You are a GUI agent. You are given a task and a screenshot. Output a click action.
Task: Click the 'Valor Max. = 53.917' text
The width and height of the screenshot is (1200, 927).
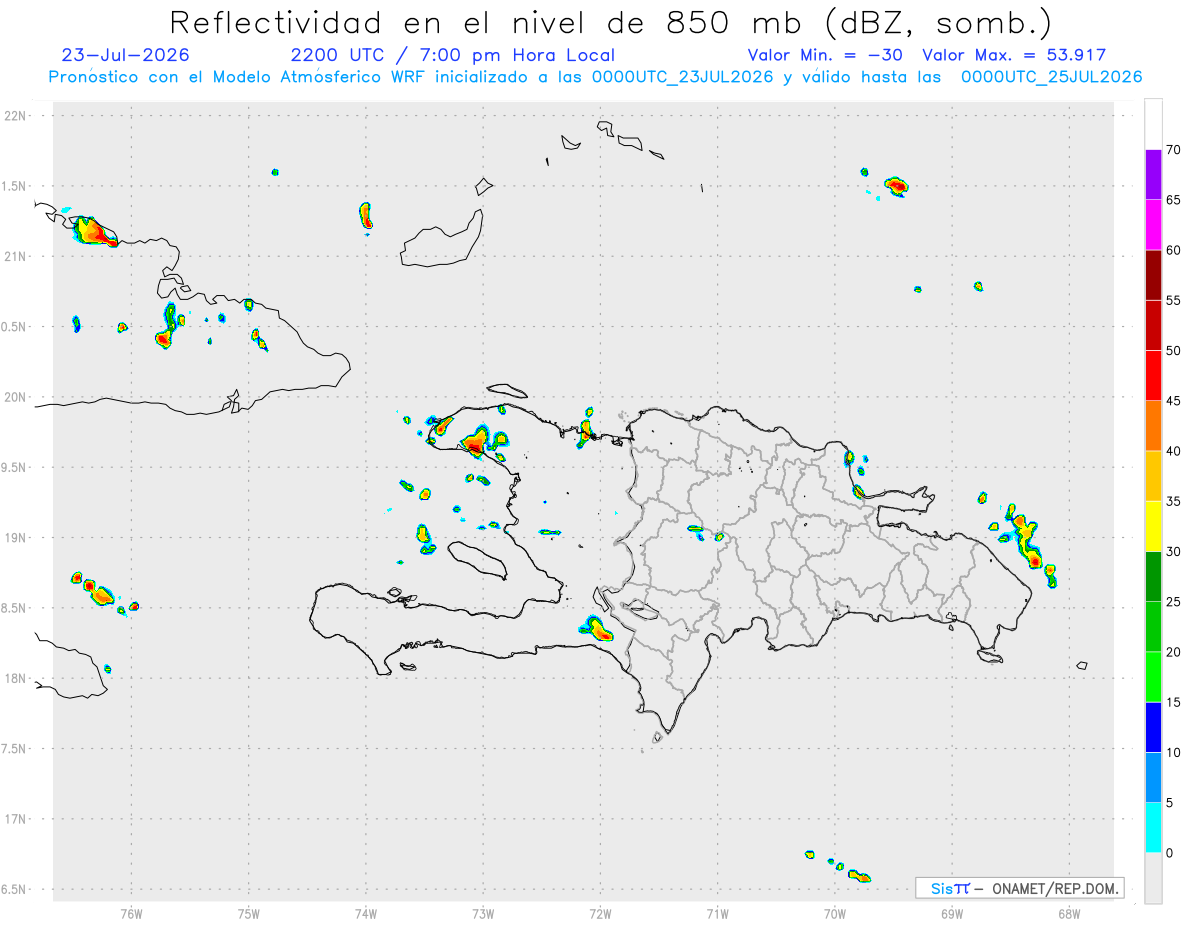[1015, 55]
